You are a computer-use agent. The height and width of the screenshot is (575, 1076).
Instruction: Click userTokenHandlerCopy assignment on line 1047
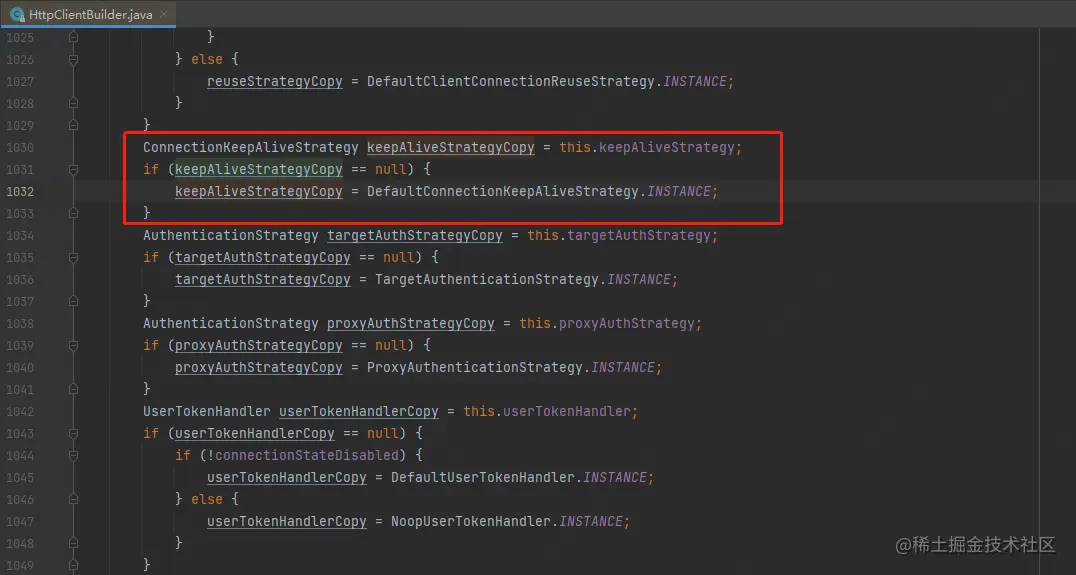tap(287, 520)
